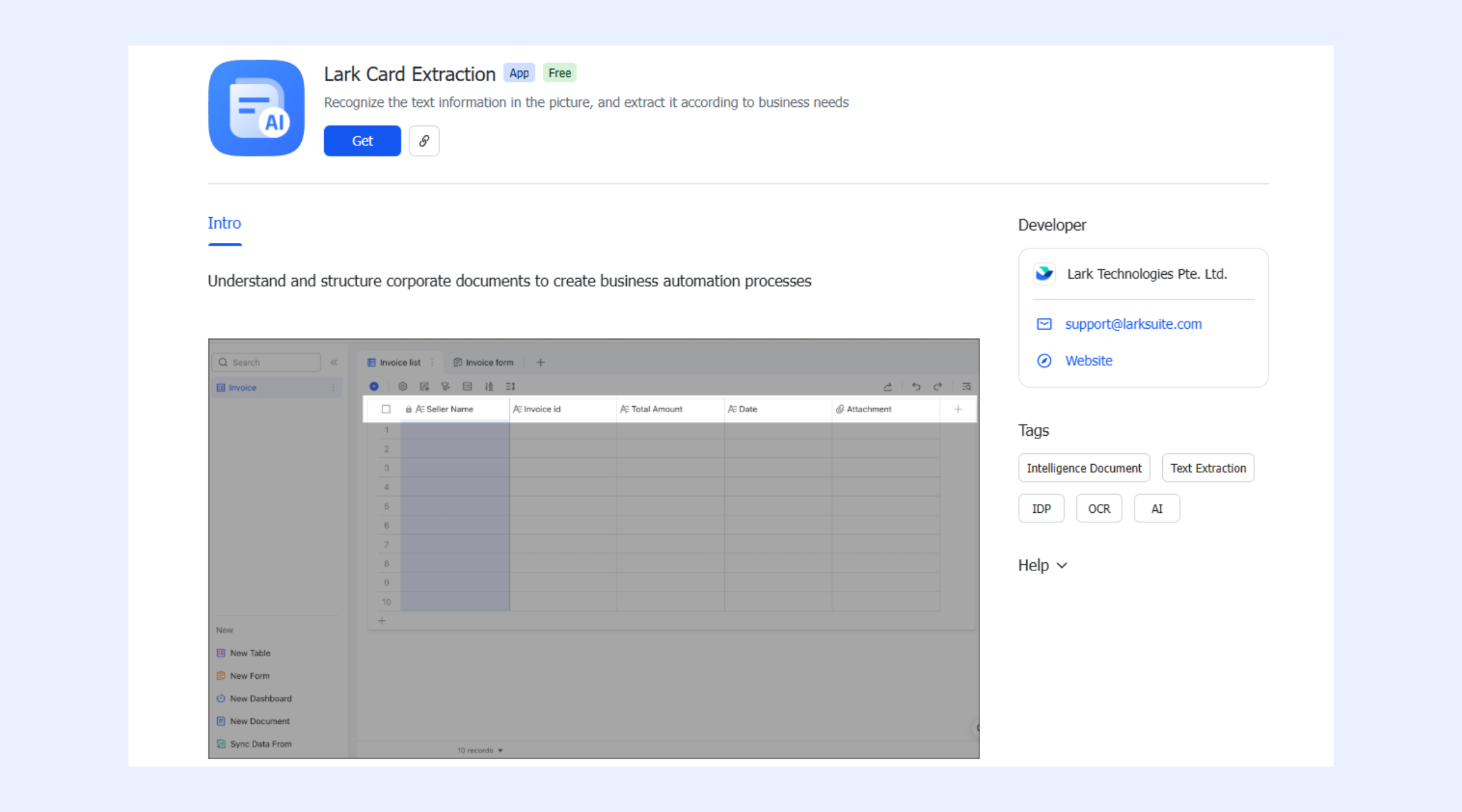Switch to the Intro tab

click(225, 223)
